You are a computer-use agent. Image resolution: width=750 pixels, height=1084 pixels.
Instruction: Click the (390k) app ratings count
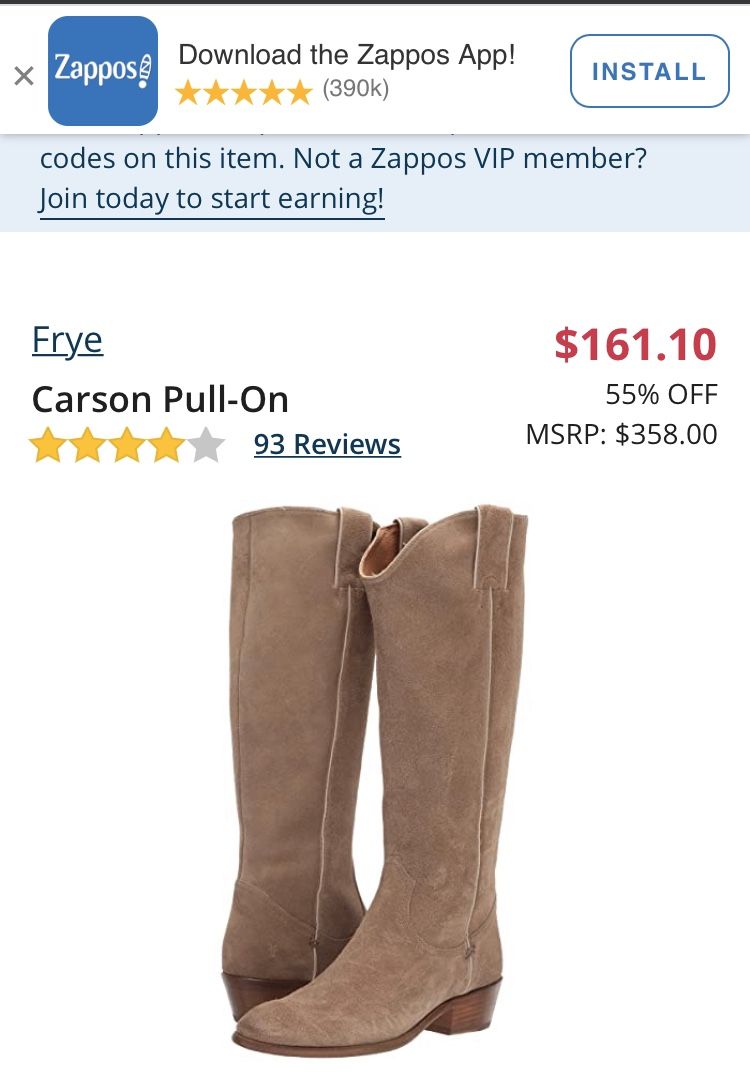[x=355, y=88]
